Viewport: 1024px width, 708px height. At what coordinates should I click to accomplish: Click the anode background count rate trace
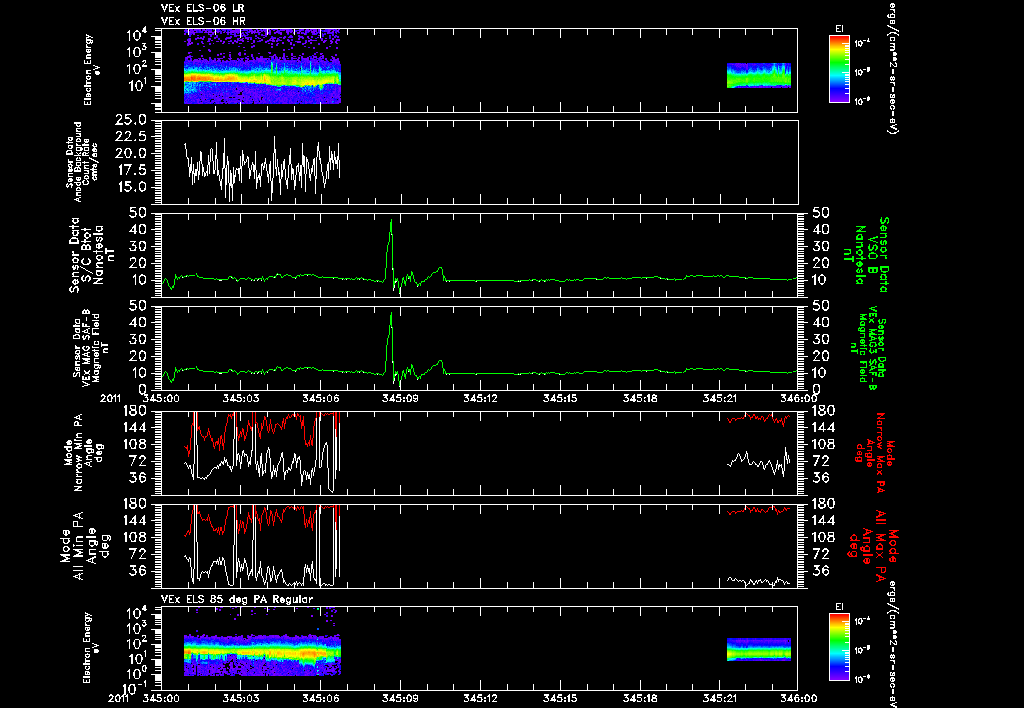[x=262, y=169]
